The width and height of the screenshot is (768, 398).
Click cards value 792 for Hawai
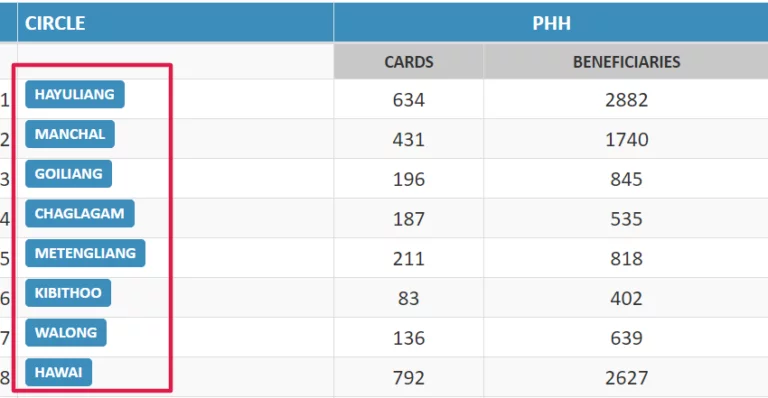[x=408, y=377]
